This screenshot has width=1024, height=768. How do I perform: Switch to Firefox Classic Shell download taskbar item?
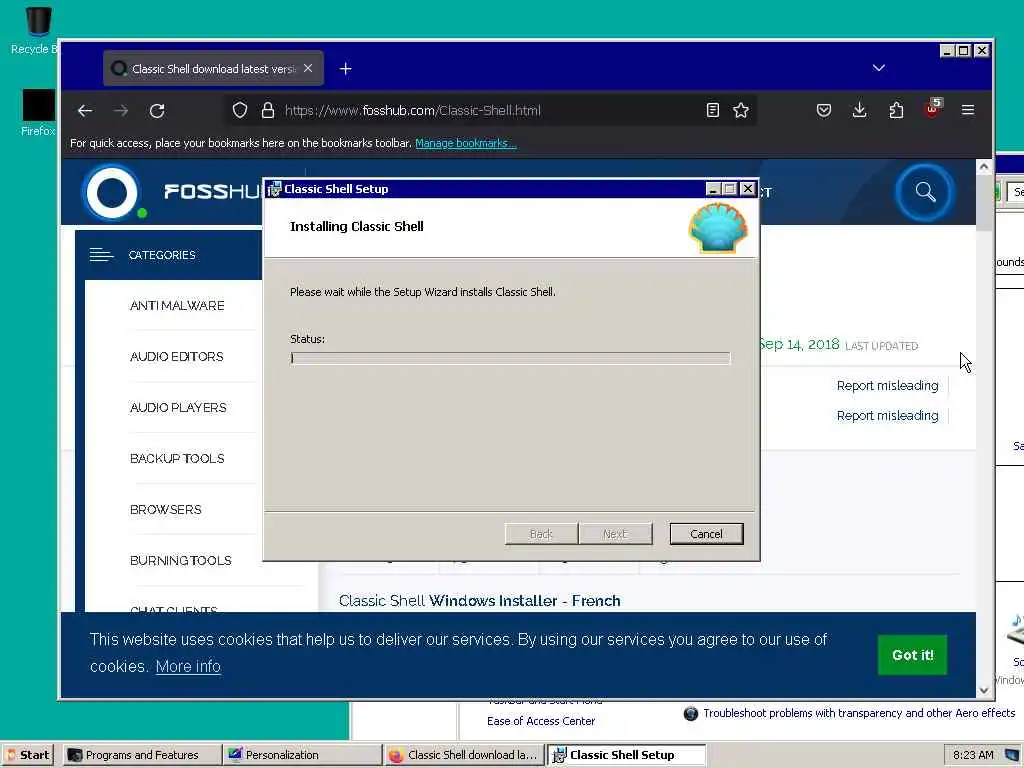[x=463, y=755]
